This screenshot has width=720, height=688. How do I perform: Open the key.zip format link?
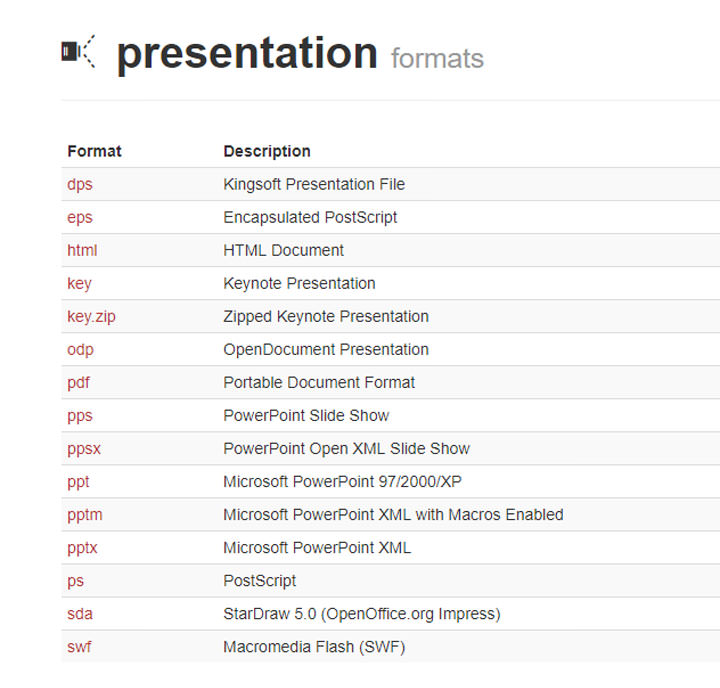[92, 316]
